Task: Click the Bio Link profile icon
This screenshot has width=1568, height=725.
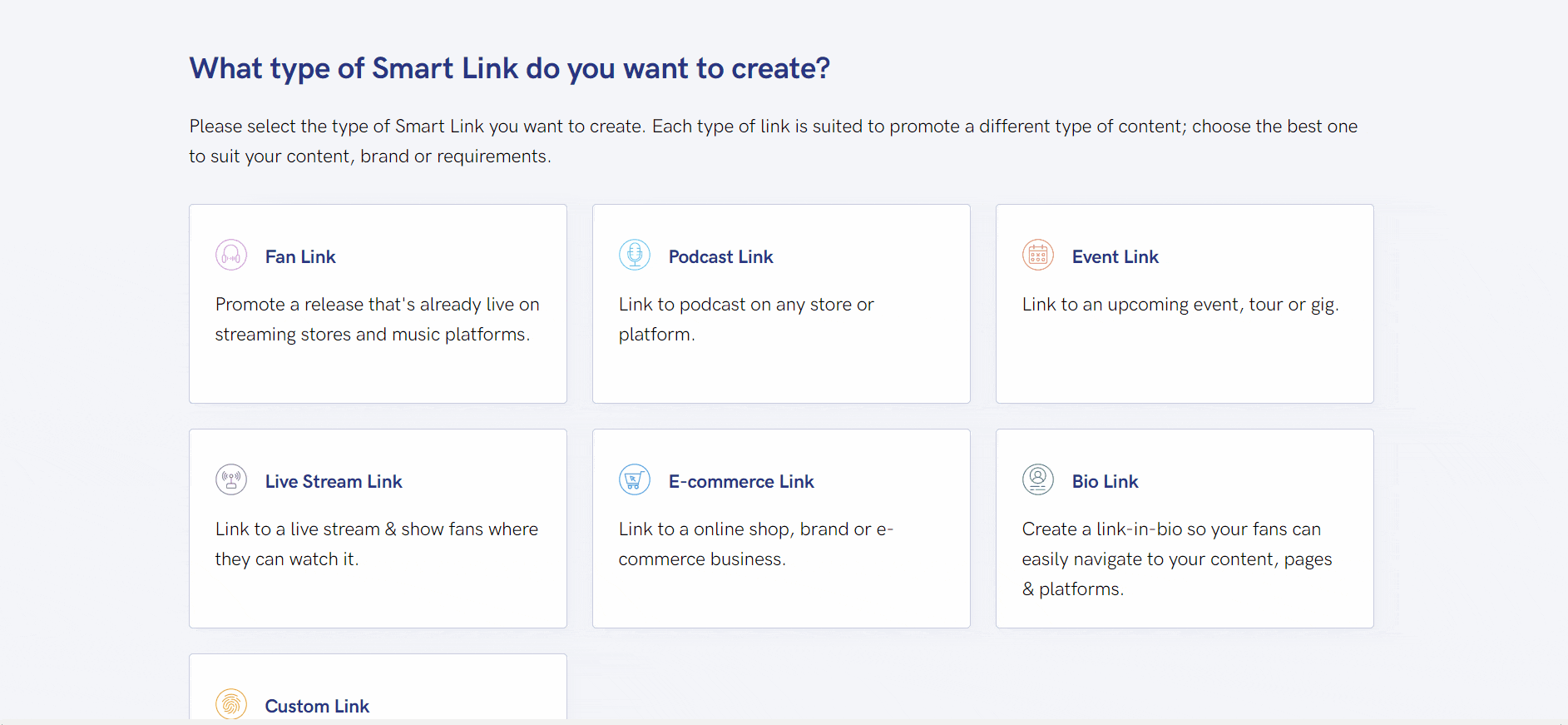Action: pos(1038,479)
